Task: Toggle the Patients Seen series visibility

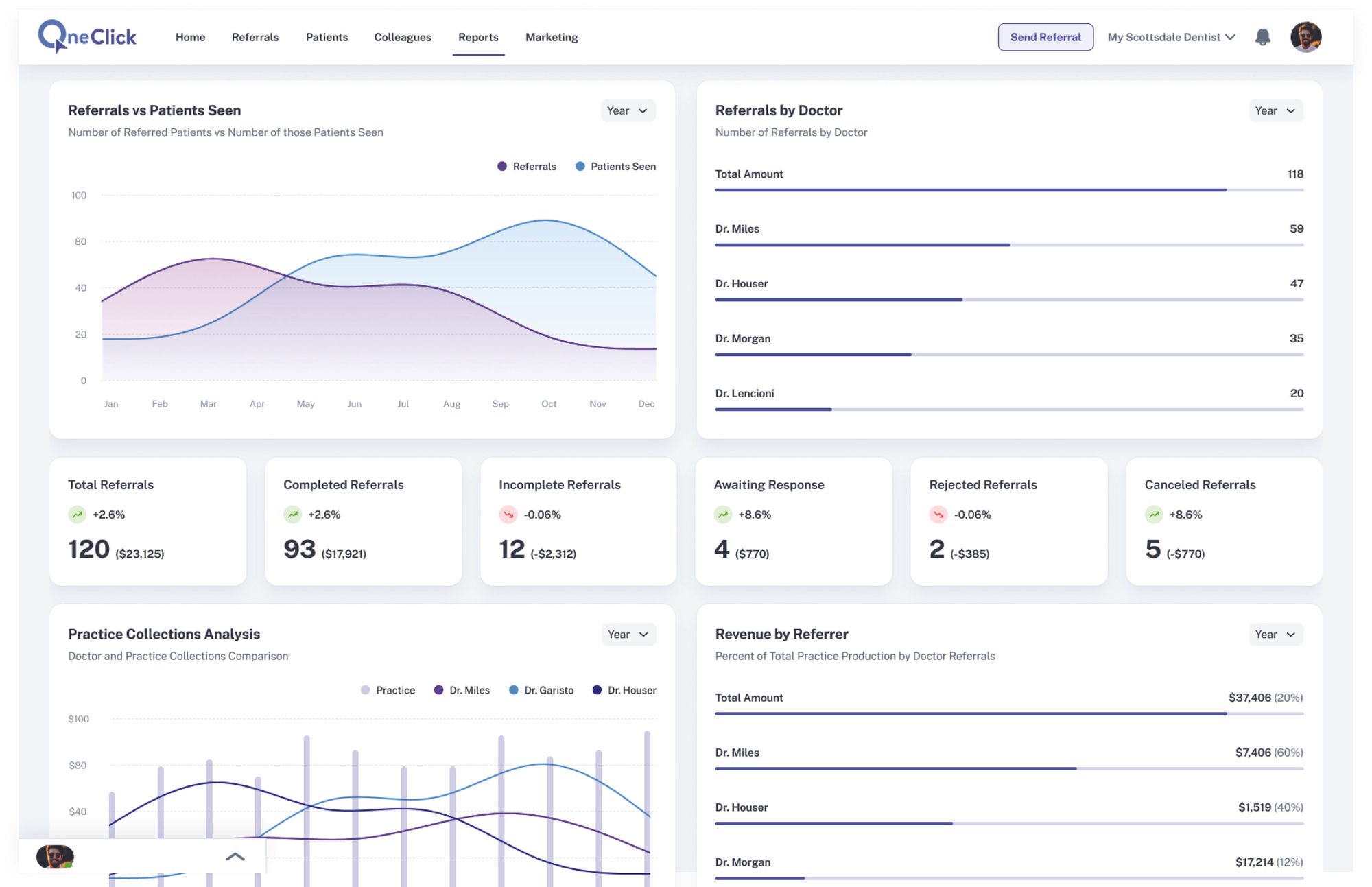Action: pos(615,166)
